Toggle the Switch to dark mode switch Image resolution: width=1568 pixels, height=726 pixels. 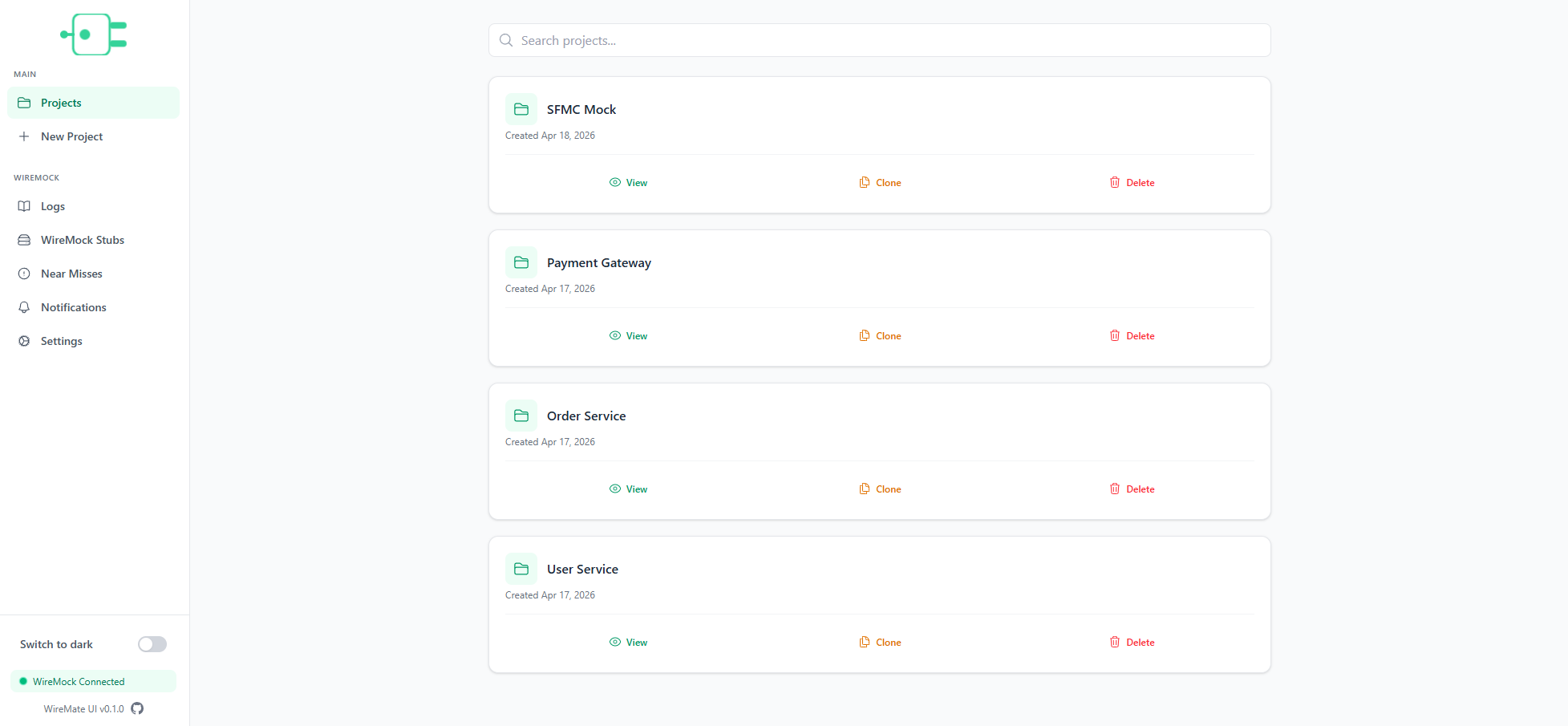click(152, 644)
